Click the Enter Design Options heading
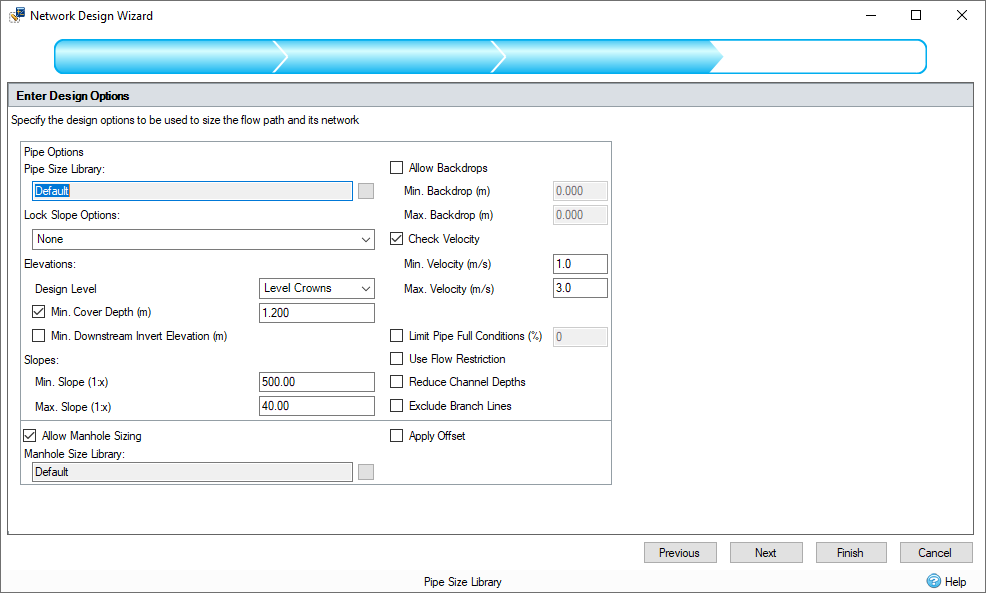Viewport: 986px width, 593px height. pyautogui.click(x=73, y=96)
